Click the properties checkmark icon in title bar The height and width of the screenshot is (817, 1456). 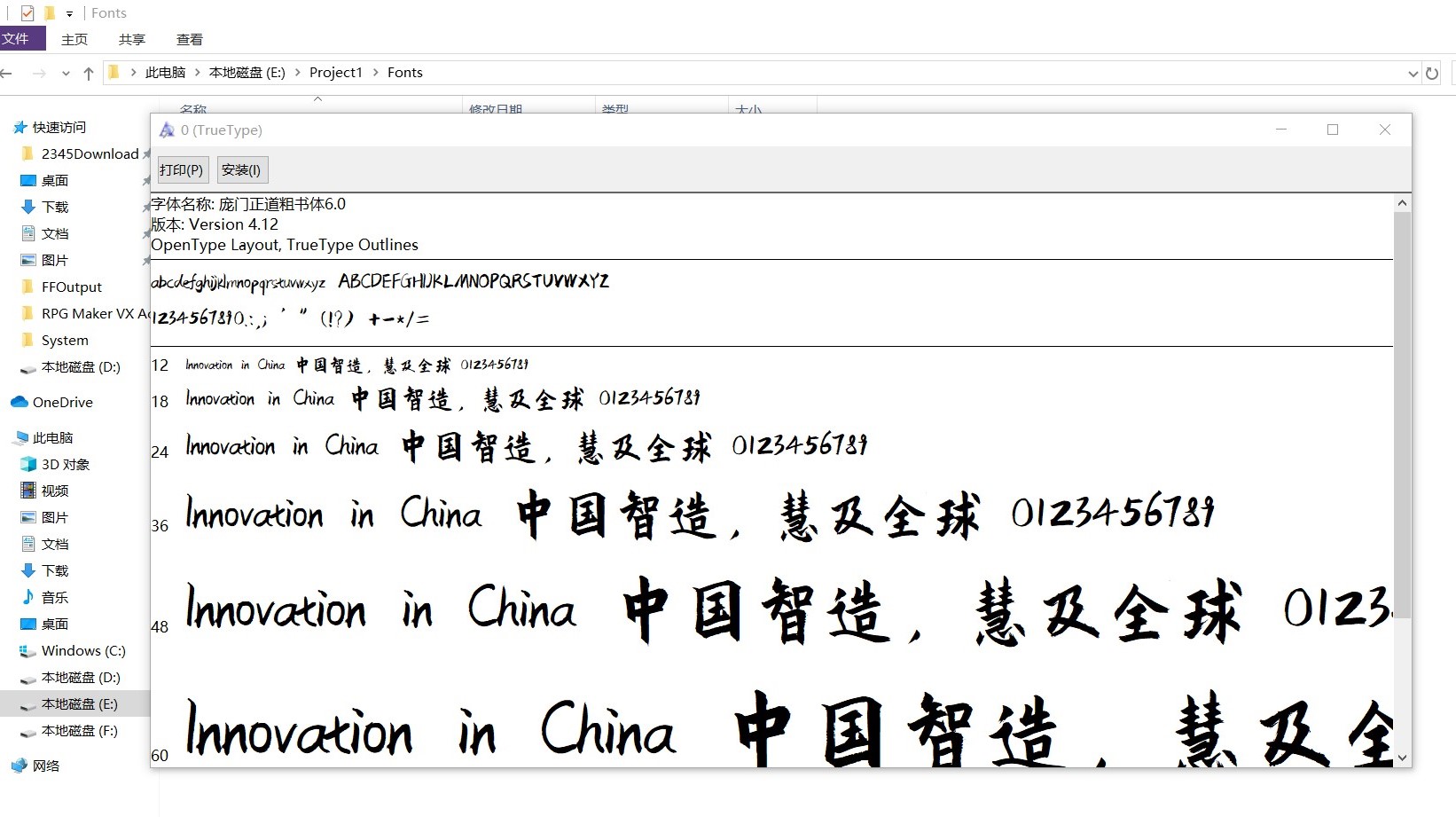click(x=27, y=13)
